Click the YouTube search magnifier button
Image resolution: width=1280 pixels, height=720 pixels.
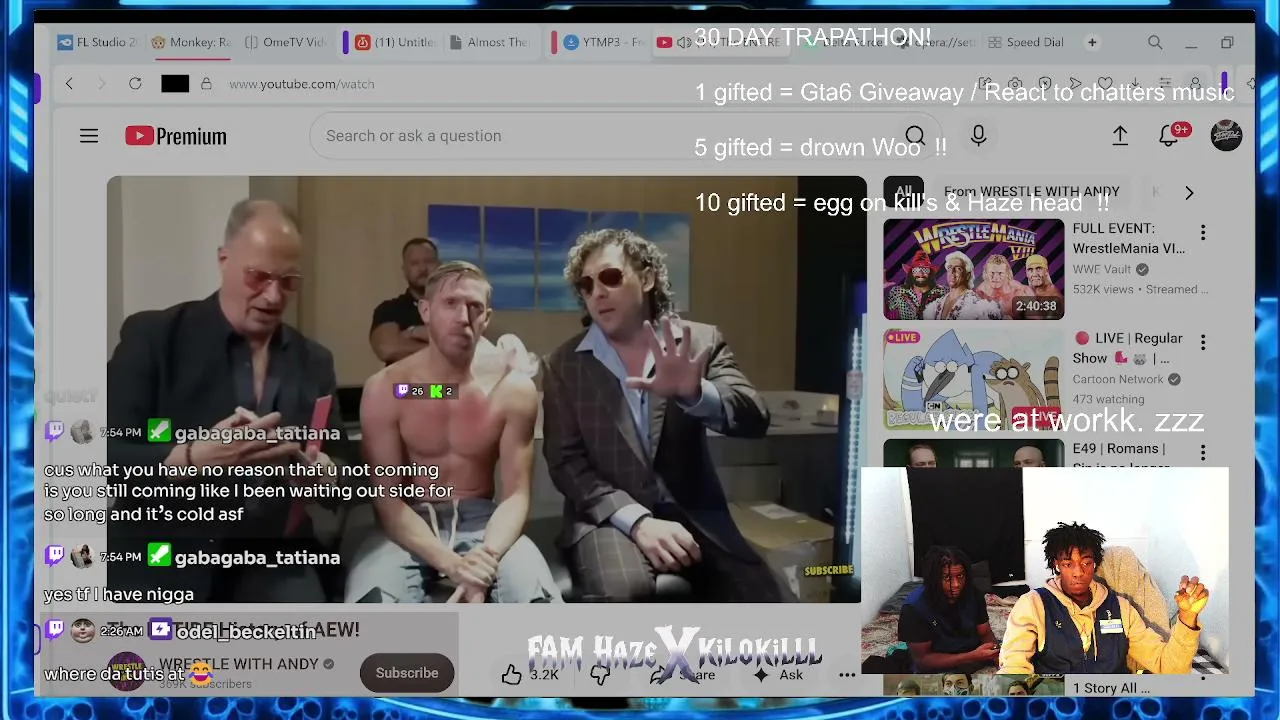point(914,136)
